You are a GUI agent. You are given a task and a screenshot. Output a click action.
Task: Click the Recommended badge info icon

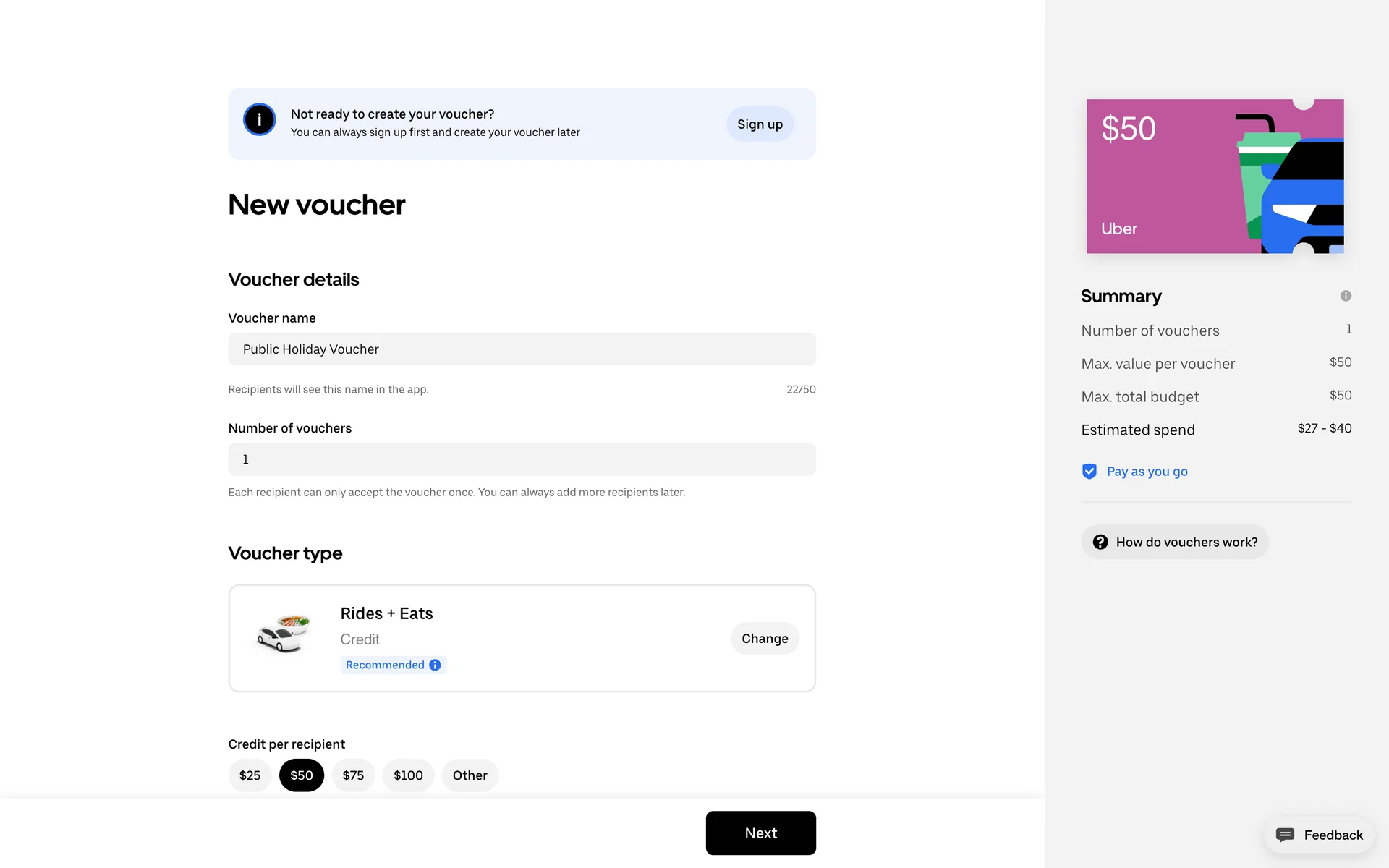(435, 665)
